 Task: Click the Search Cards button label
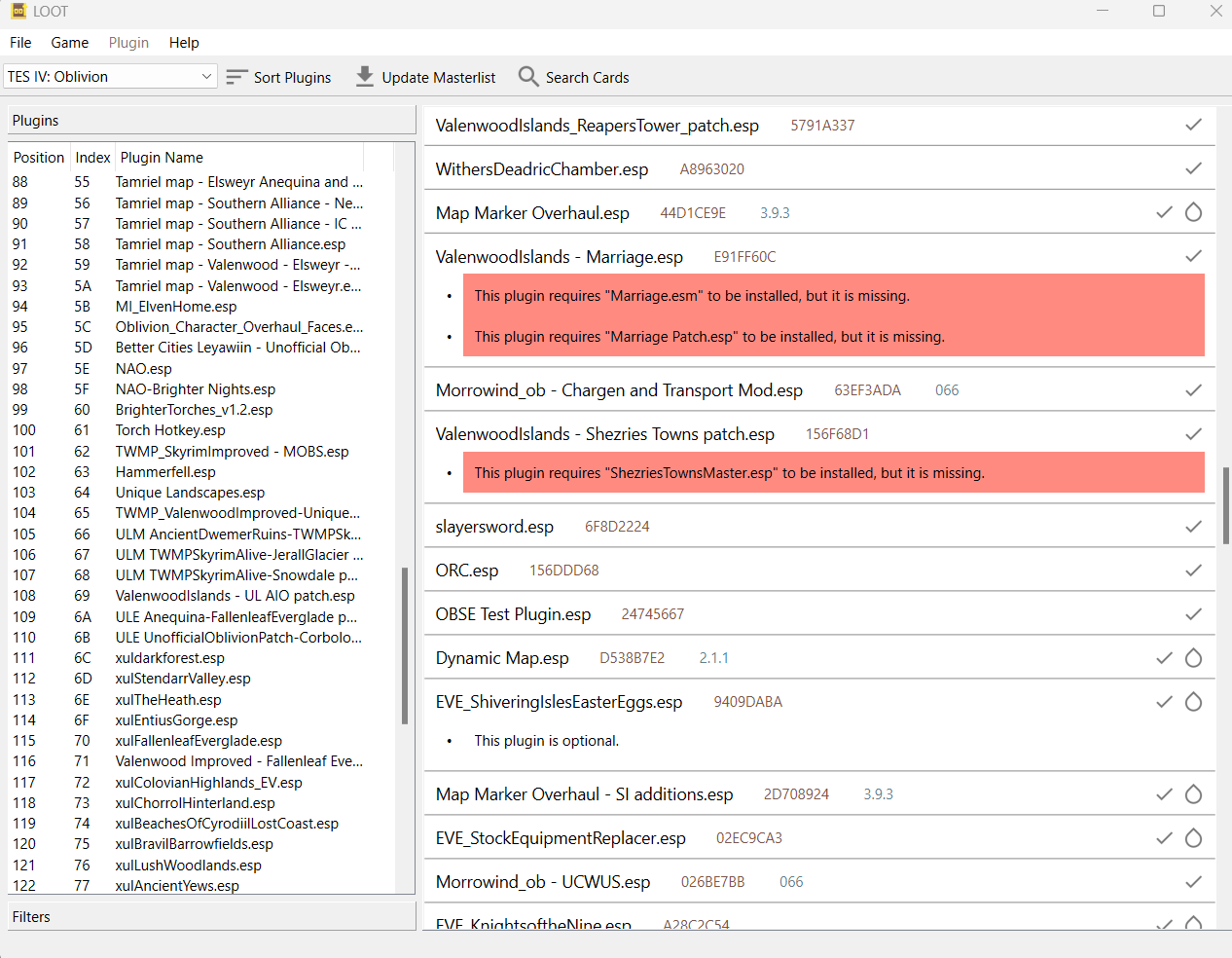click(587, 78)
